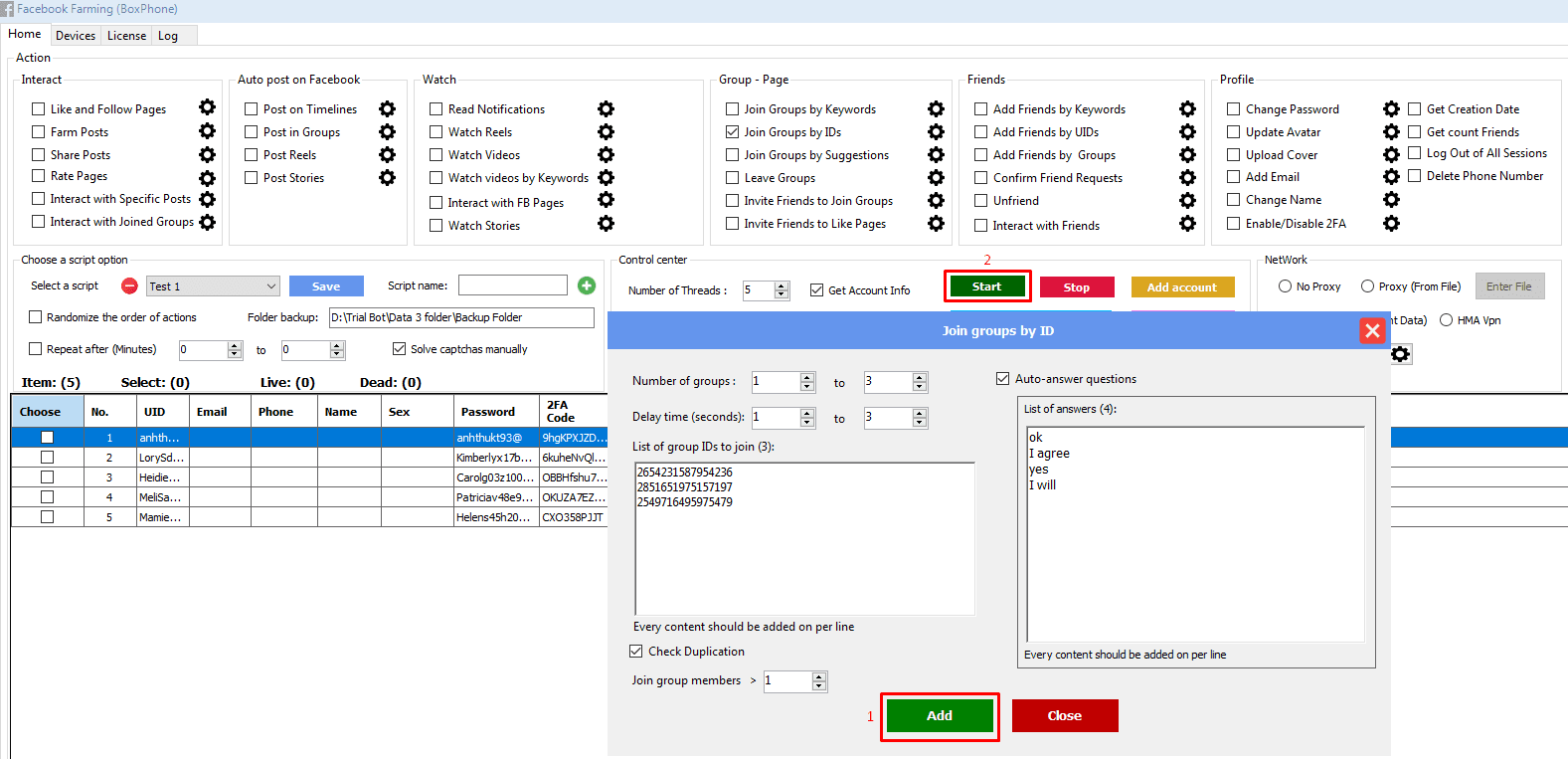Open settings gear for Watch videos by Keywords
The image size is (1568, 759).
coord(606,177)
